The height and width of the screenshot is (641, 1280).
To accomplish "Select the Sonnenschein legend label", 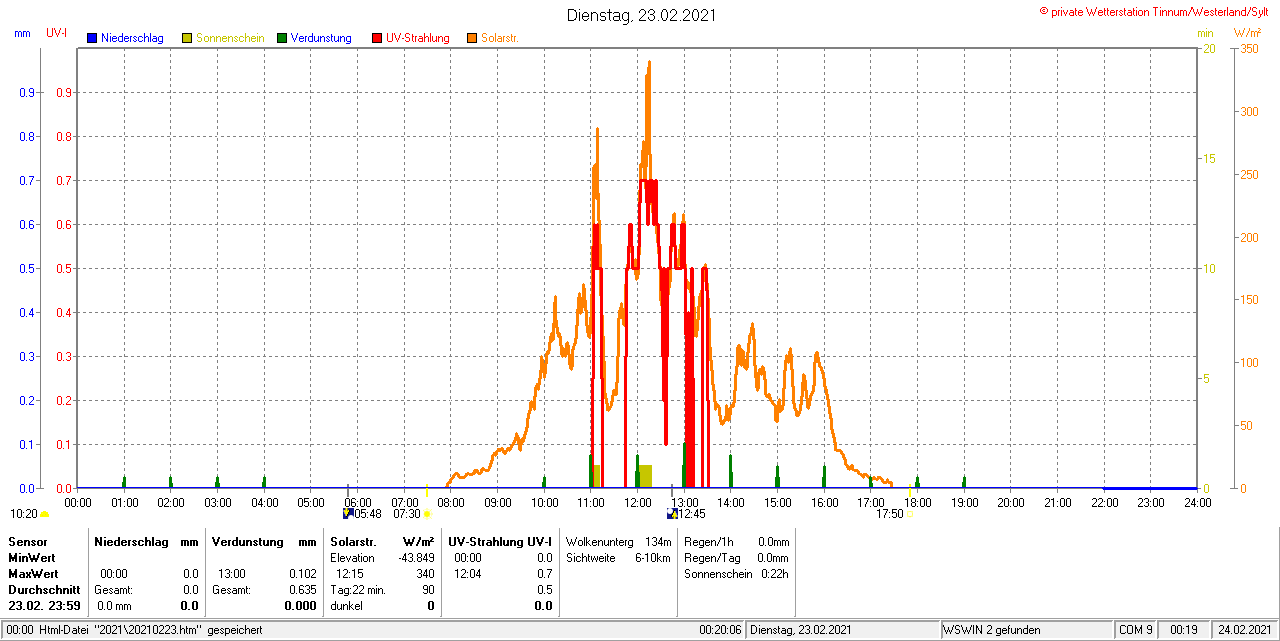I will (230, 38).
